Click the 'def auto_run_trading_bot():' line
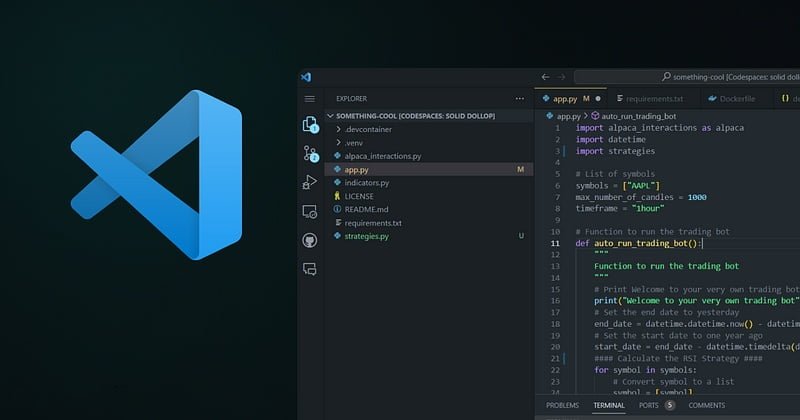Image resolution: width=800 pixels, height=420 pixels. click(x=639, y=243)
